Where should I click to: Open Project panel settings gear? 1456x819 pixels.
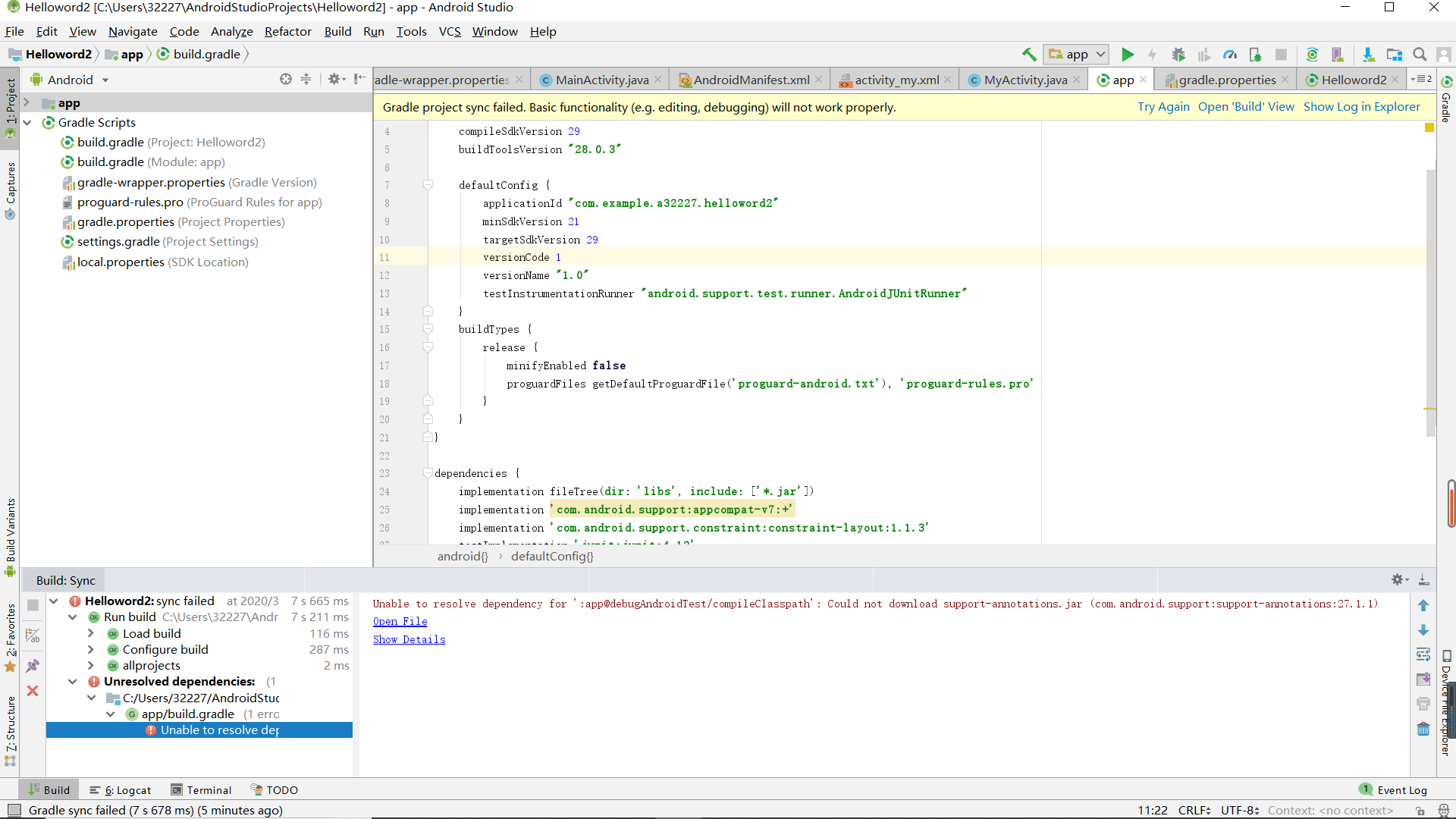click(x=336, y=80)
